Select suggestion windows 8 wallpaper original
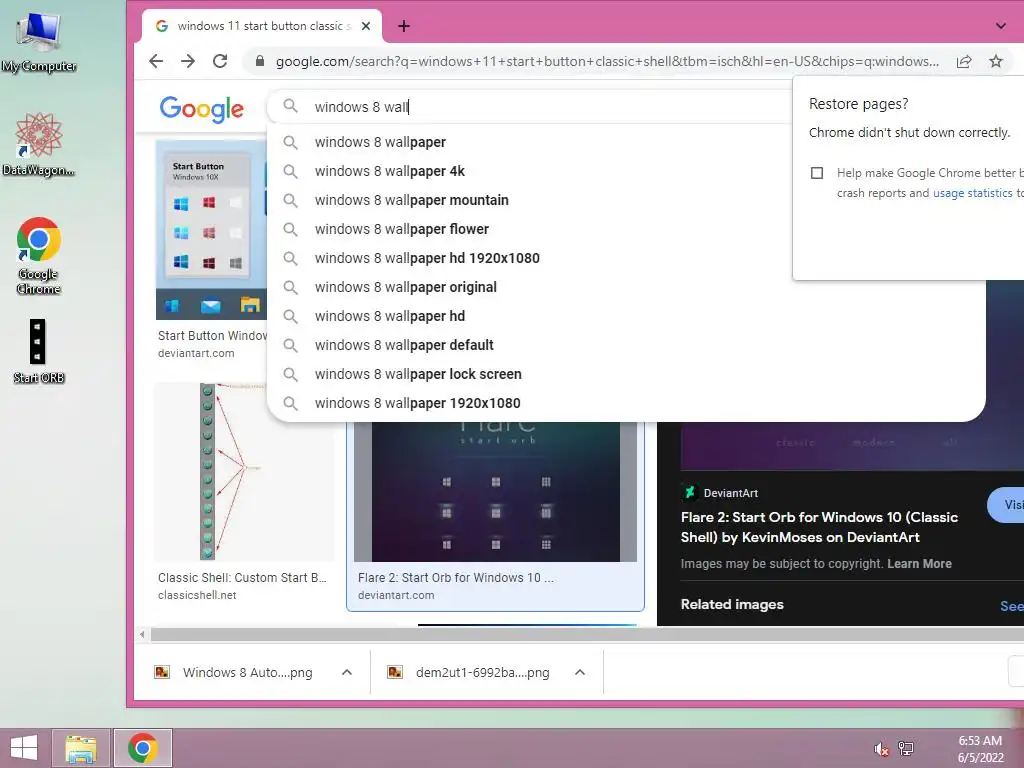1024x768 pixels. (406, 287)
